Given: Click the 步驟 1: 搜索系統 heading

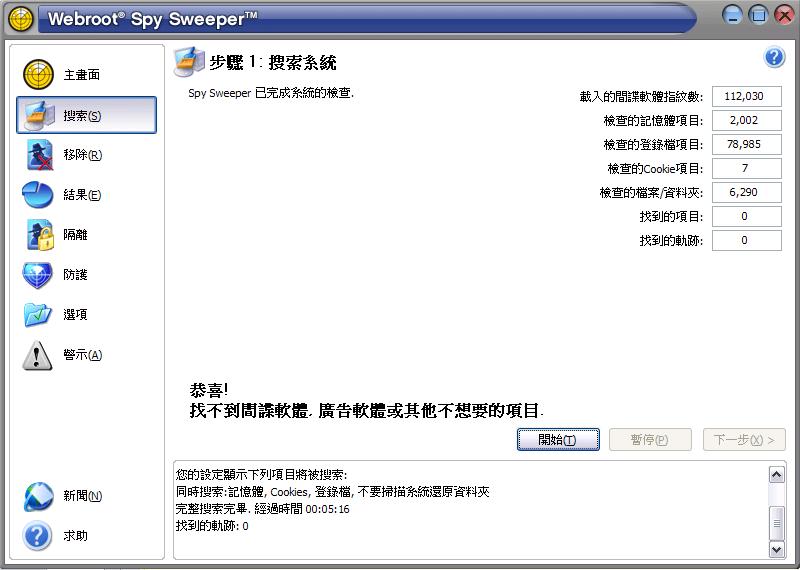Looking at the screenshot, I should pyautogui.click(x=273, y=62).
